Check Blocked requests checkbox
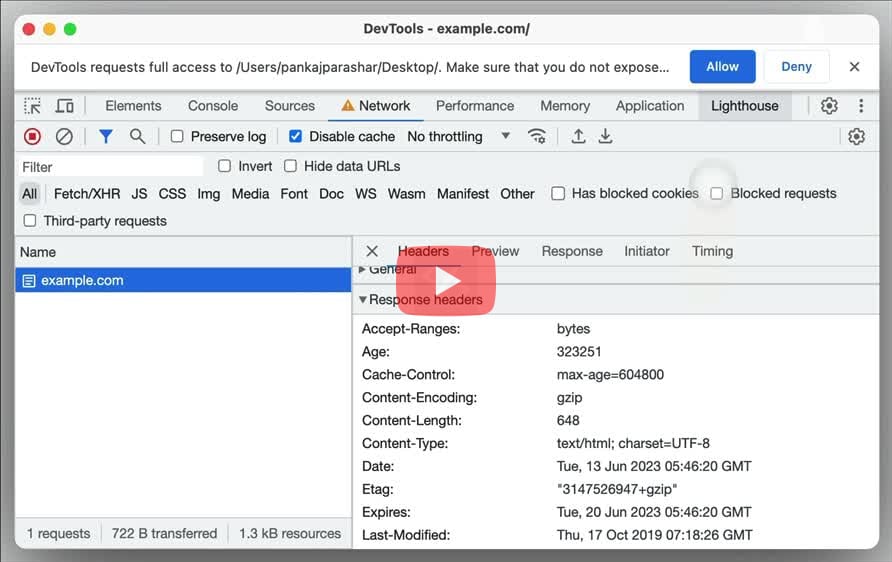The height and width of the screenshot is (562, 892). pyautogui.click(x=717, y=194)
